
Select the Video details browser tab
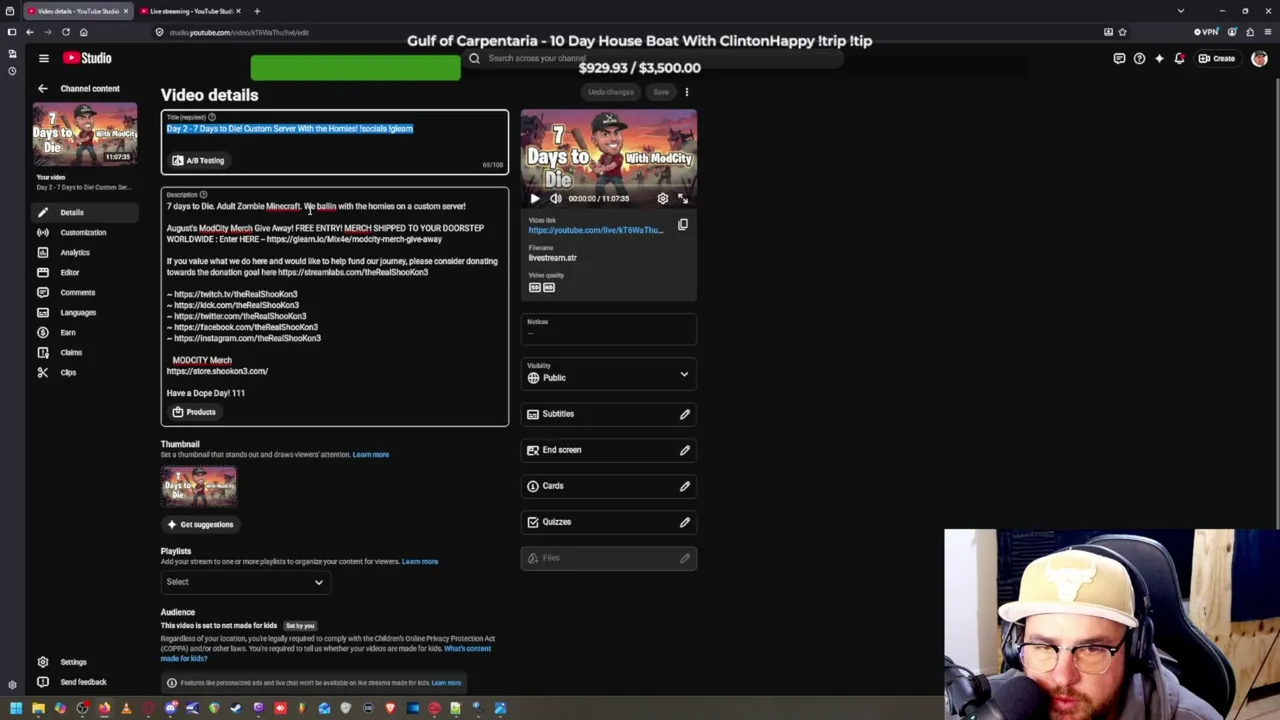[x=78, y=11]
